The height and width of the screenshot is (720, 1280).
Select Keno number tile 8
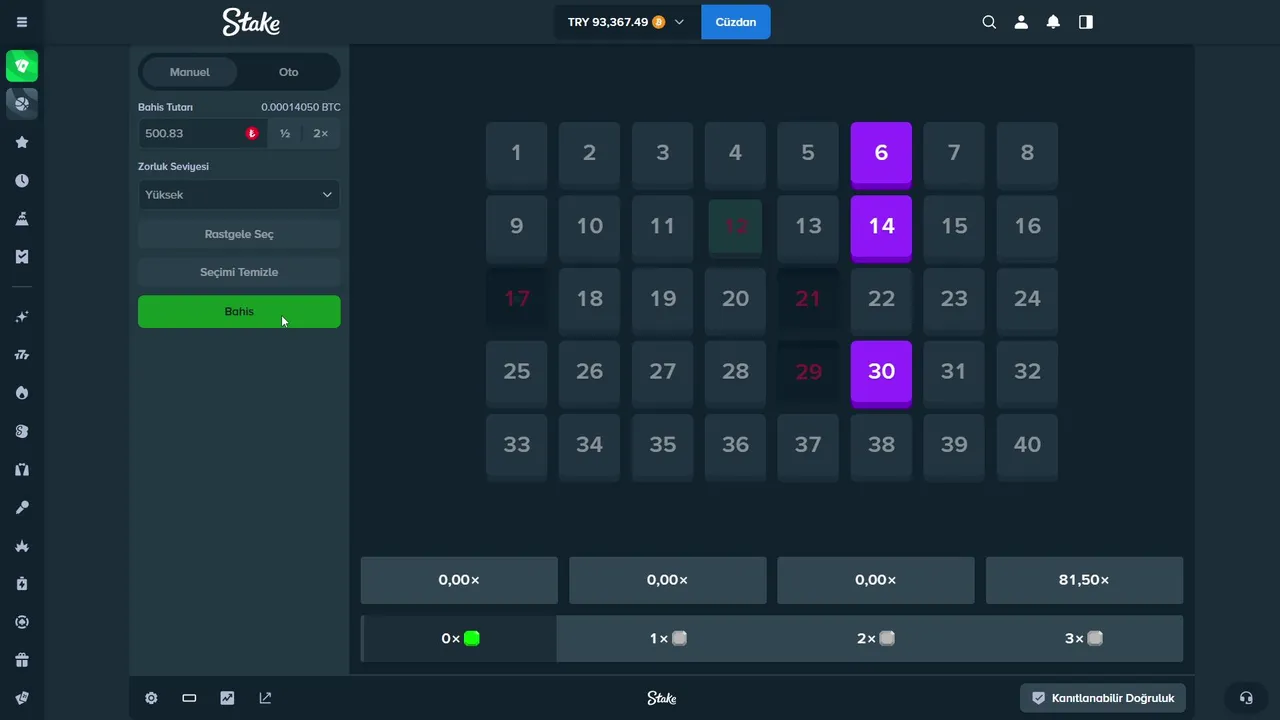[x=1027, y=154]
